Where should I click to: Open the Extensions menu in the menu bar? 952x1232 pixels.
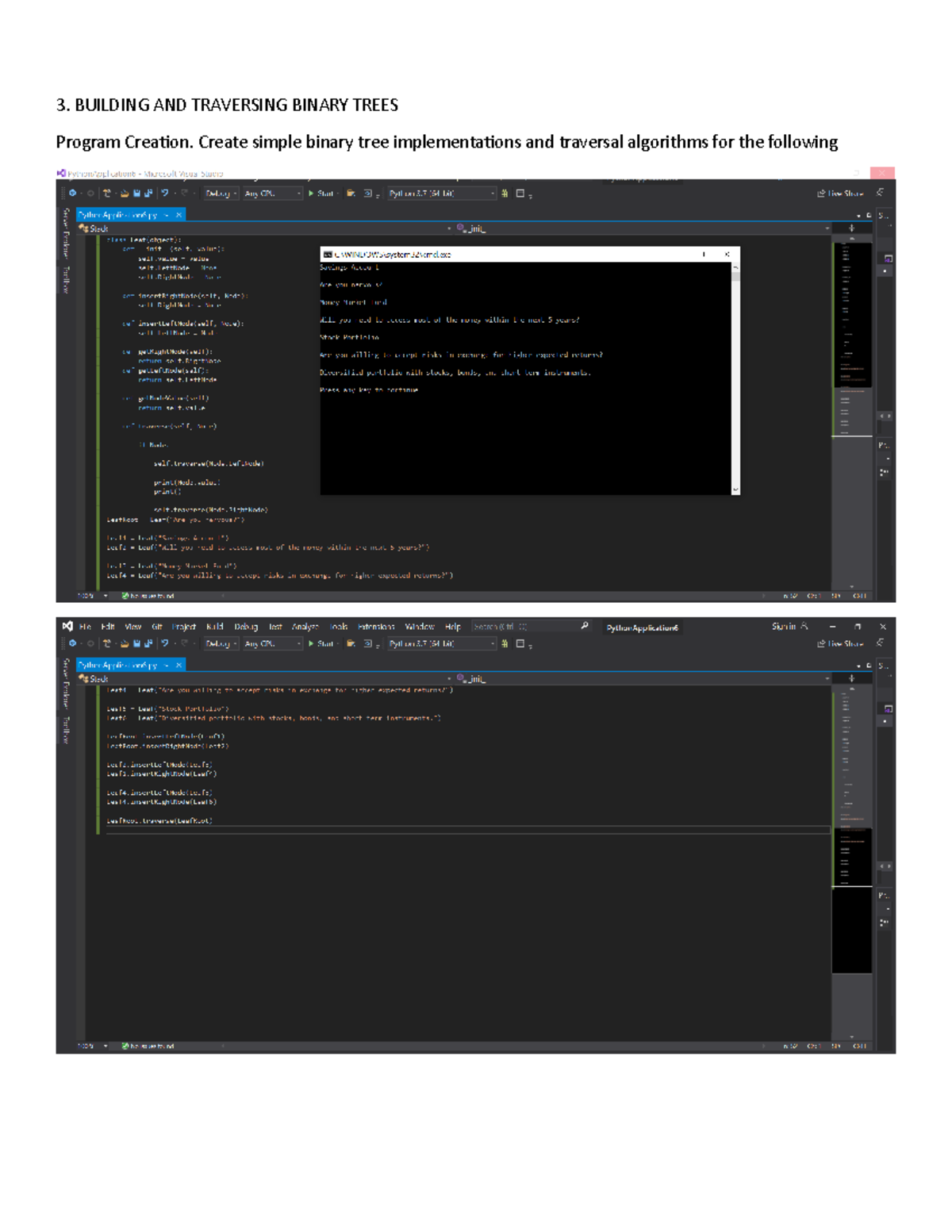pos(375,627)
